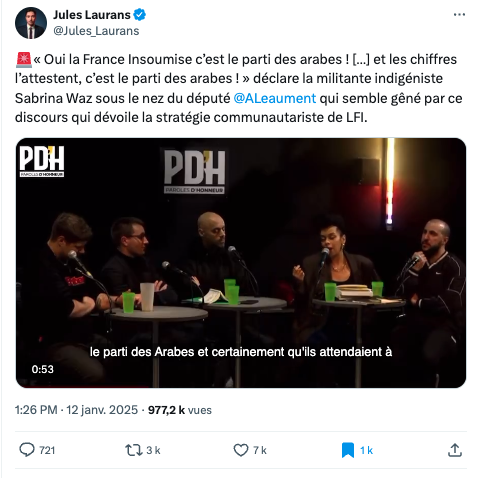
Task: Open the three-dot more options menu
Action: click(459, 15)
